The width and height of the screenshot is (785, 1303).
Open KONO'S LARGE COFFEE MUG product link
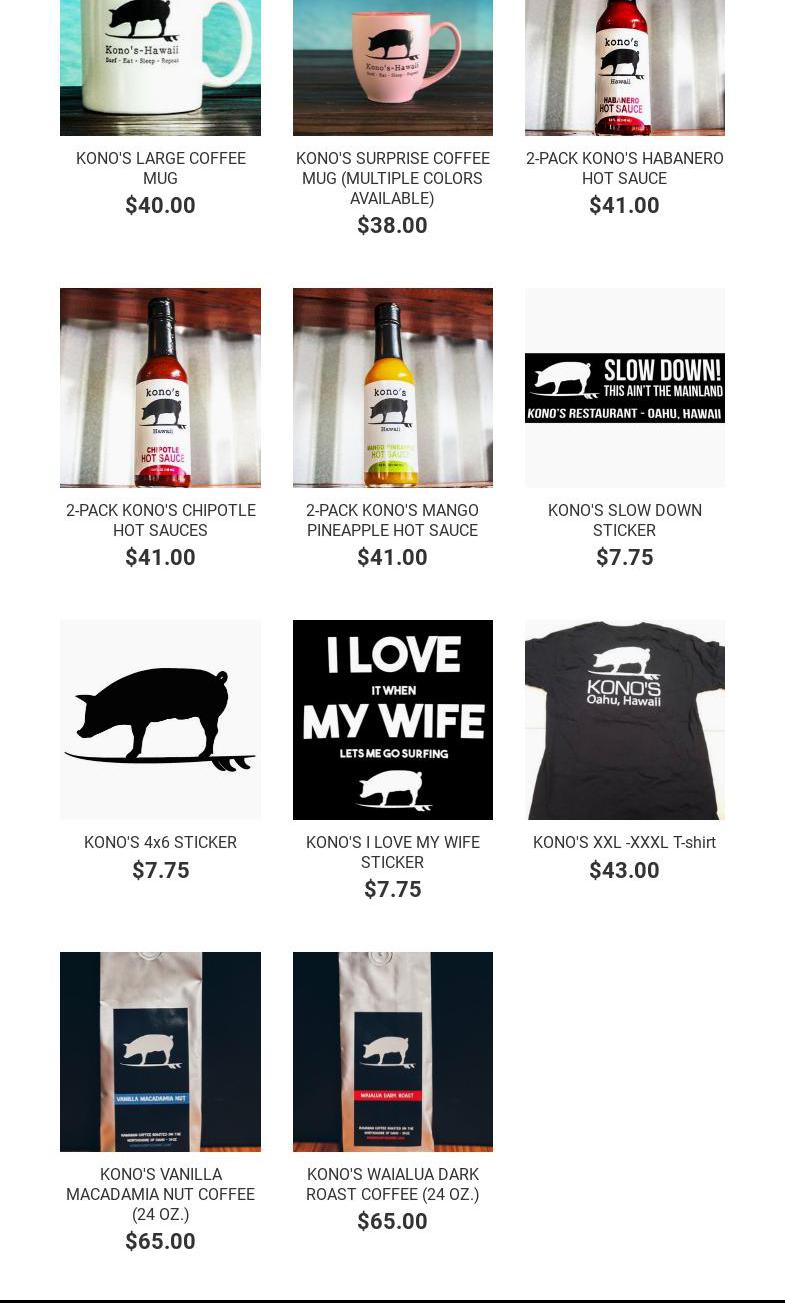pyautogui.click(x=160, y=168)
